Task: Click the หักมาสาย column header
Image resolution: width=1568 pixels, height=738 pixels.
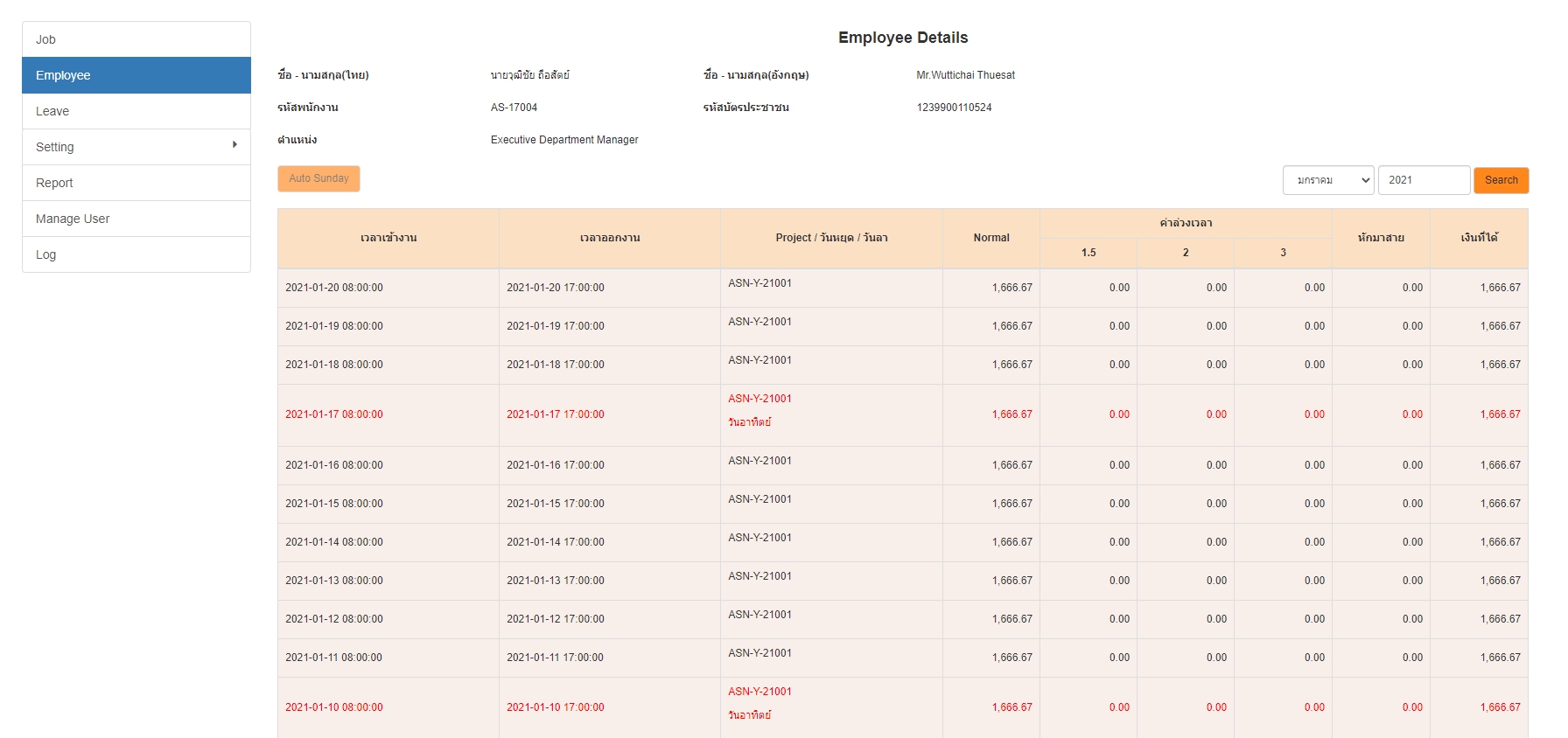Action: coord(1381,238)
